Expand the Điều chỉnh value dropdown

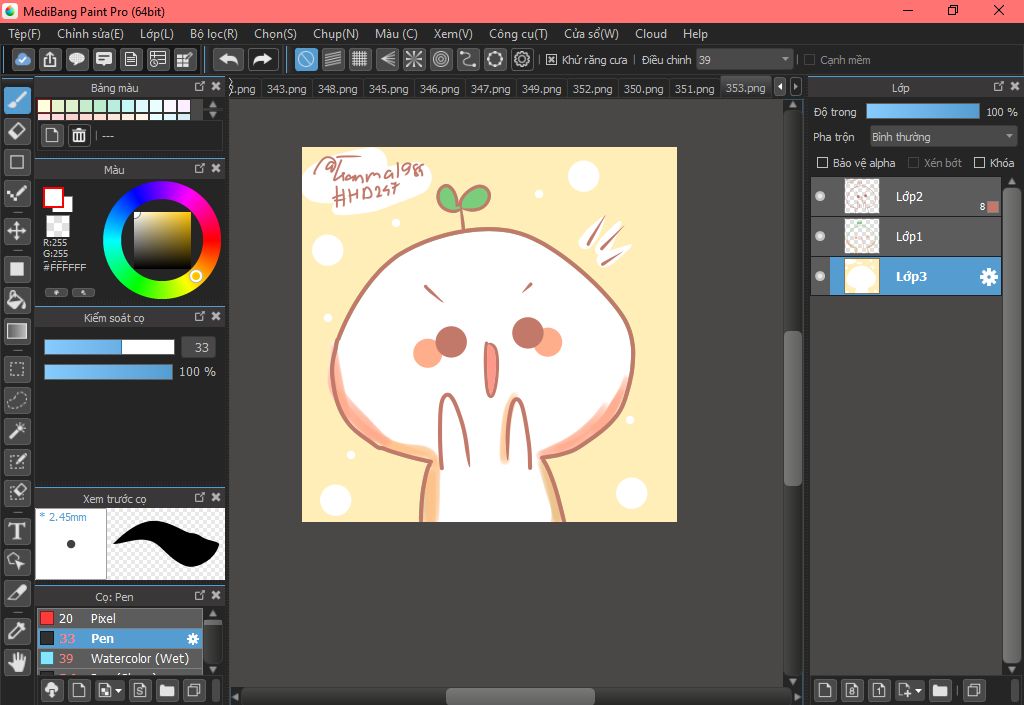point(784,60)
